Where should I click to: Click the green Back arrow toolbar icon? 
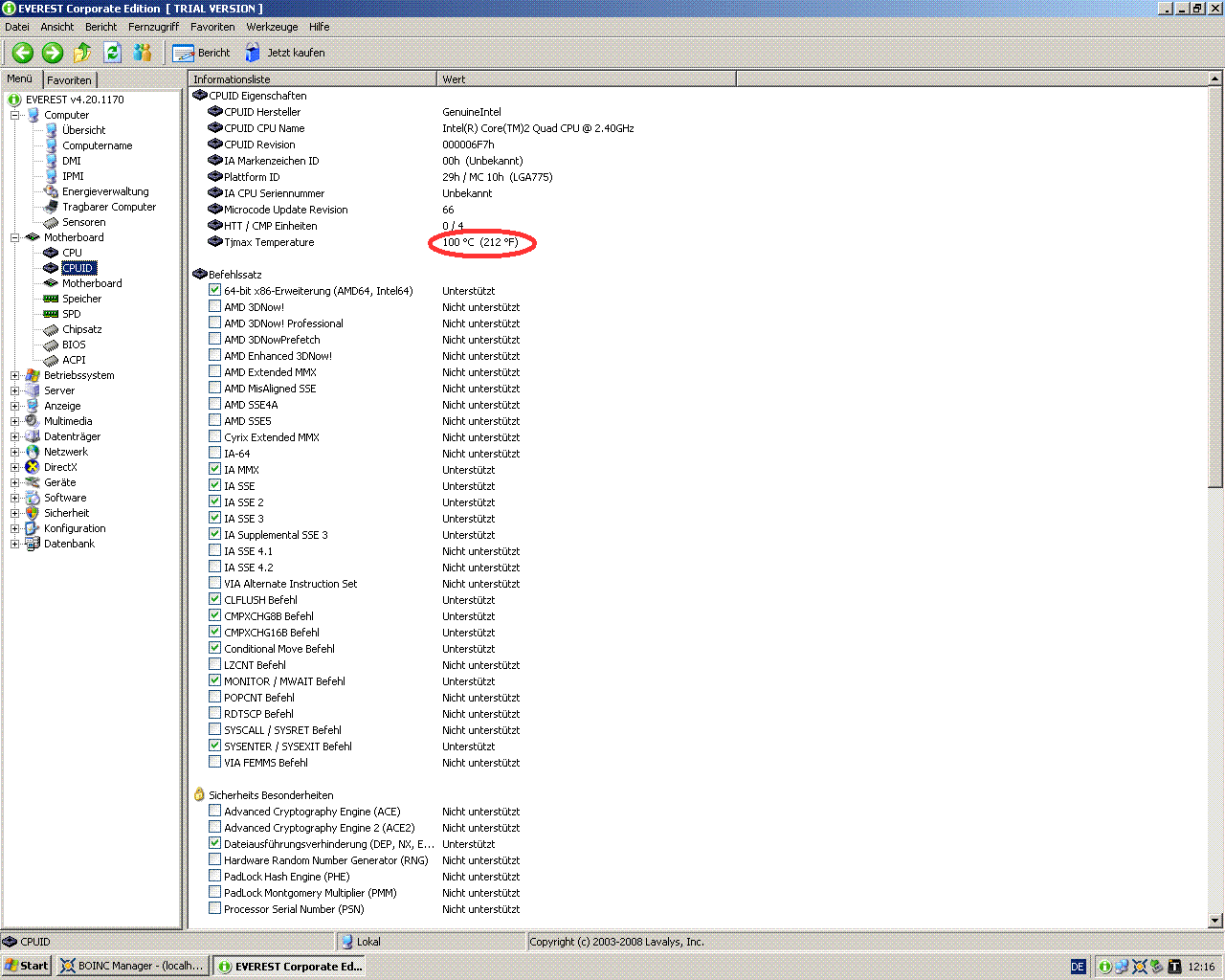coord(23,53)
